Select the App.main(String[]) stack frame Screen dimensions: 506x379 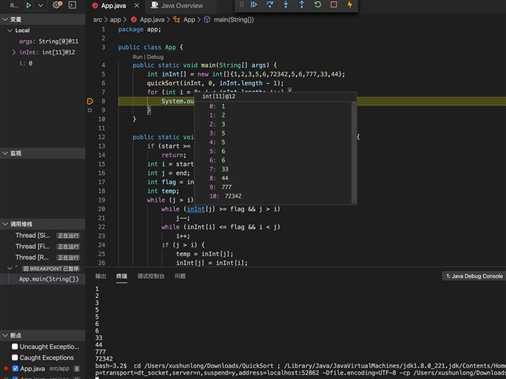pyautogui.click(x=43, y=279)
